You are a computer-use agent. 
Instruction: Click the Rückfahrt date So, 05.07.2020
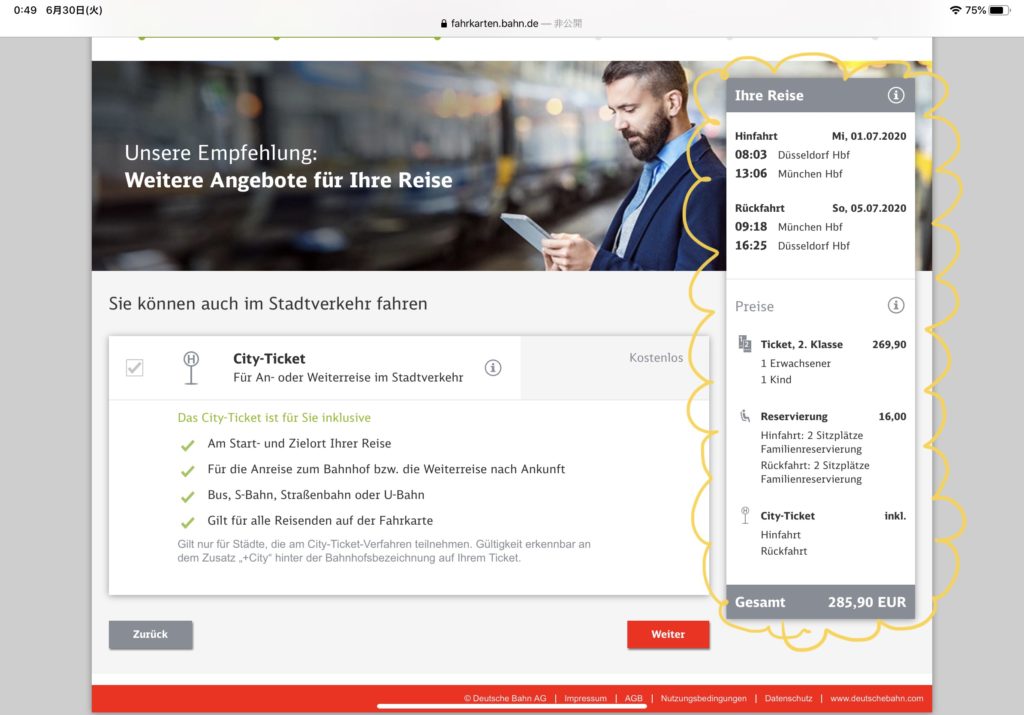869,208
